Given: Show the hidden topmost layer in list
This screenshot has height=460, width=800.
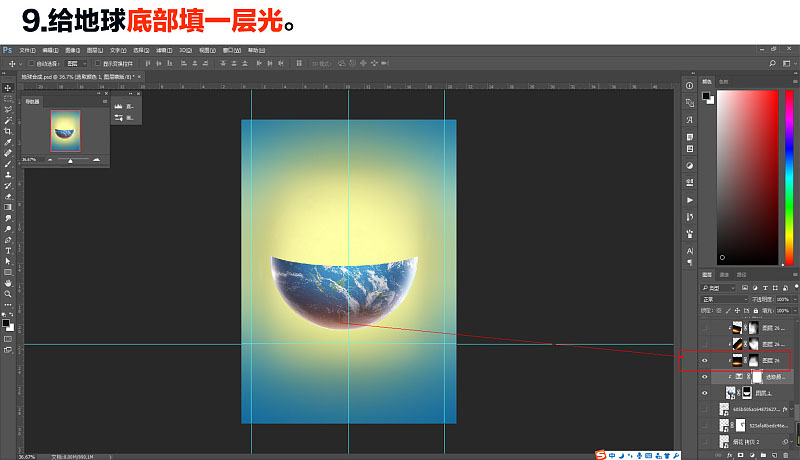Looking at the screenshot, I should 705,328.
